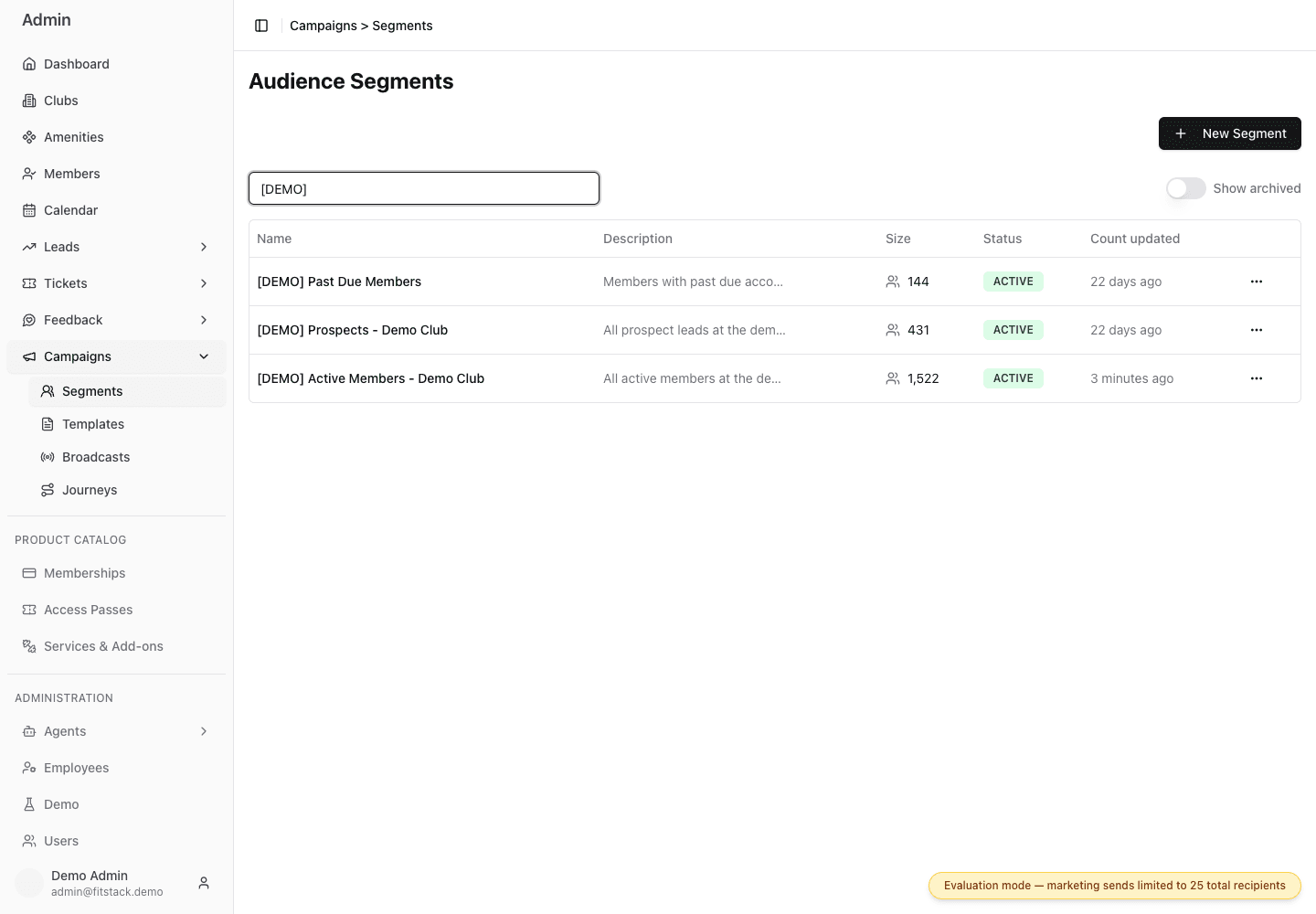Open [DEMO] Prospects - Demo Club segment
This screenshot has height=914, width=1316.
(353, 330)
